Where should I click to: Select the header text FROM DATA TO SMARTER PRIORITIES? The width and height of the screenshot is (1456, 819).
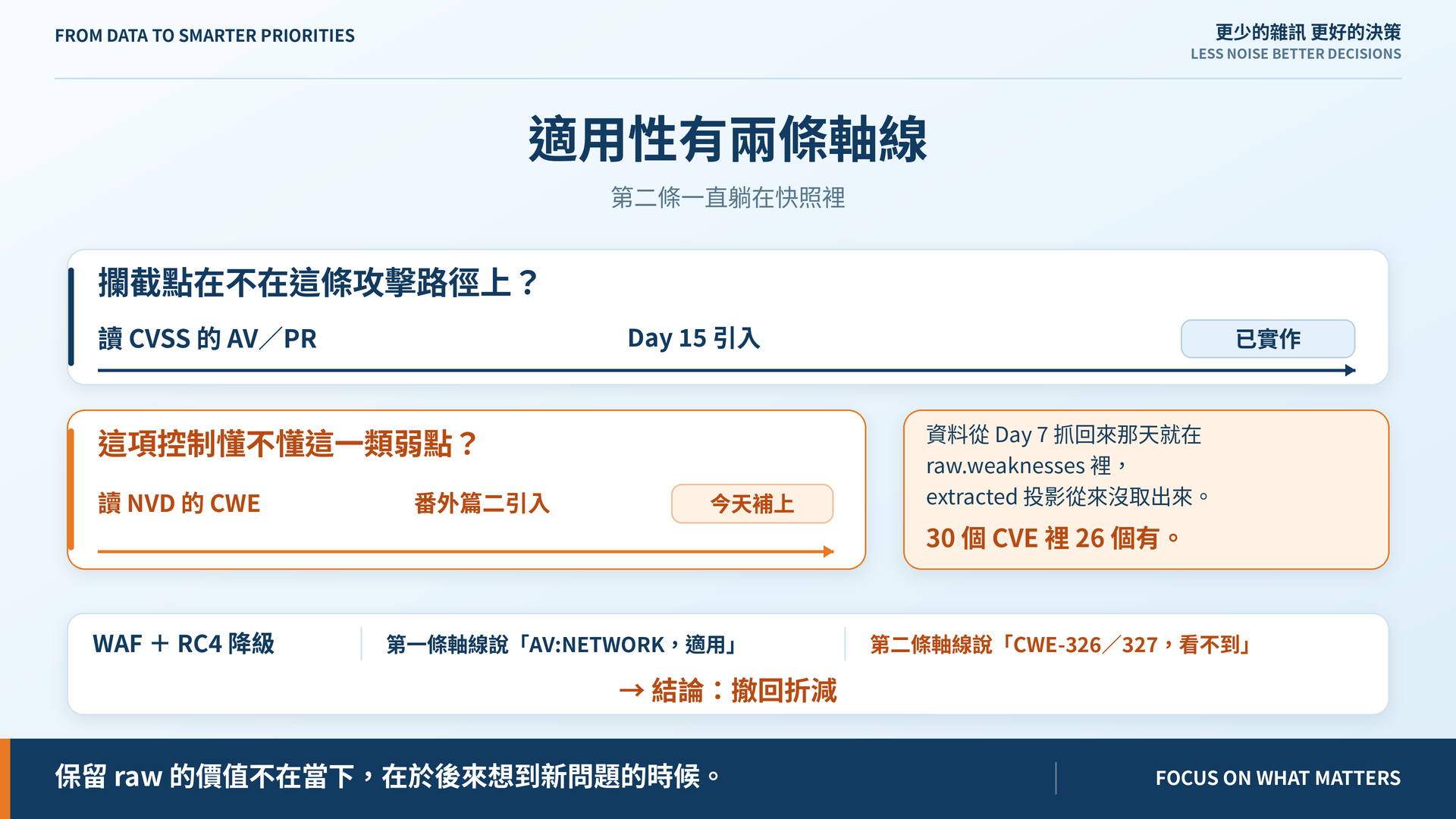point(205,36)
